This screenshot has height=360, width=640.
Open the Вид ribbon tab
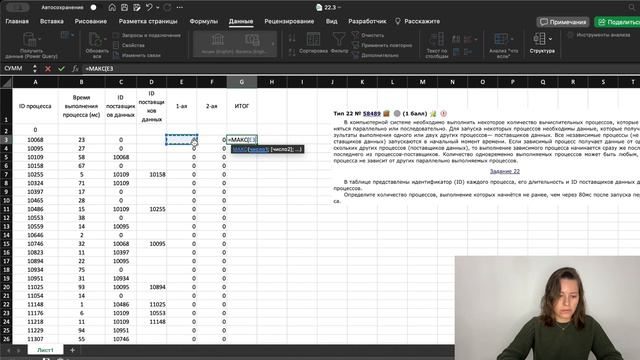click(331, 21)
